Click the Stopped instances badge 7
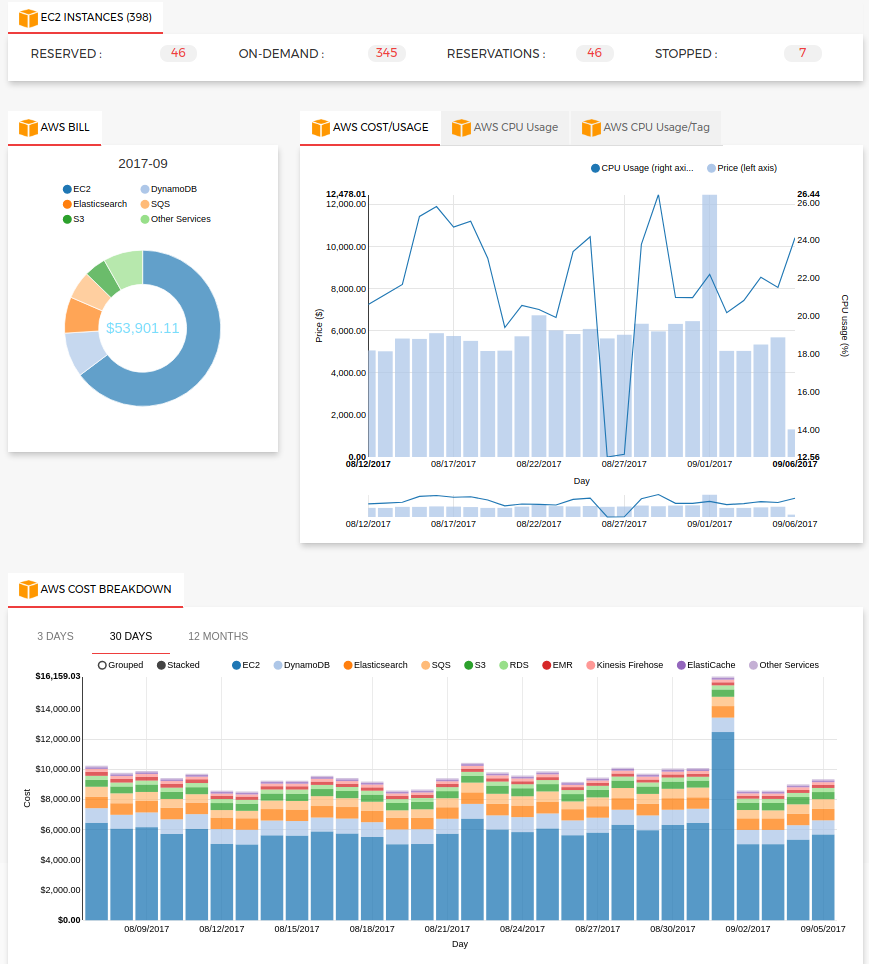 (802, 53)
